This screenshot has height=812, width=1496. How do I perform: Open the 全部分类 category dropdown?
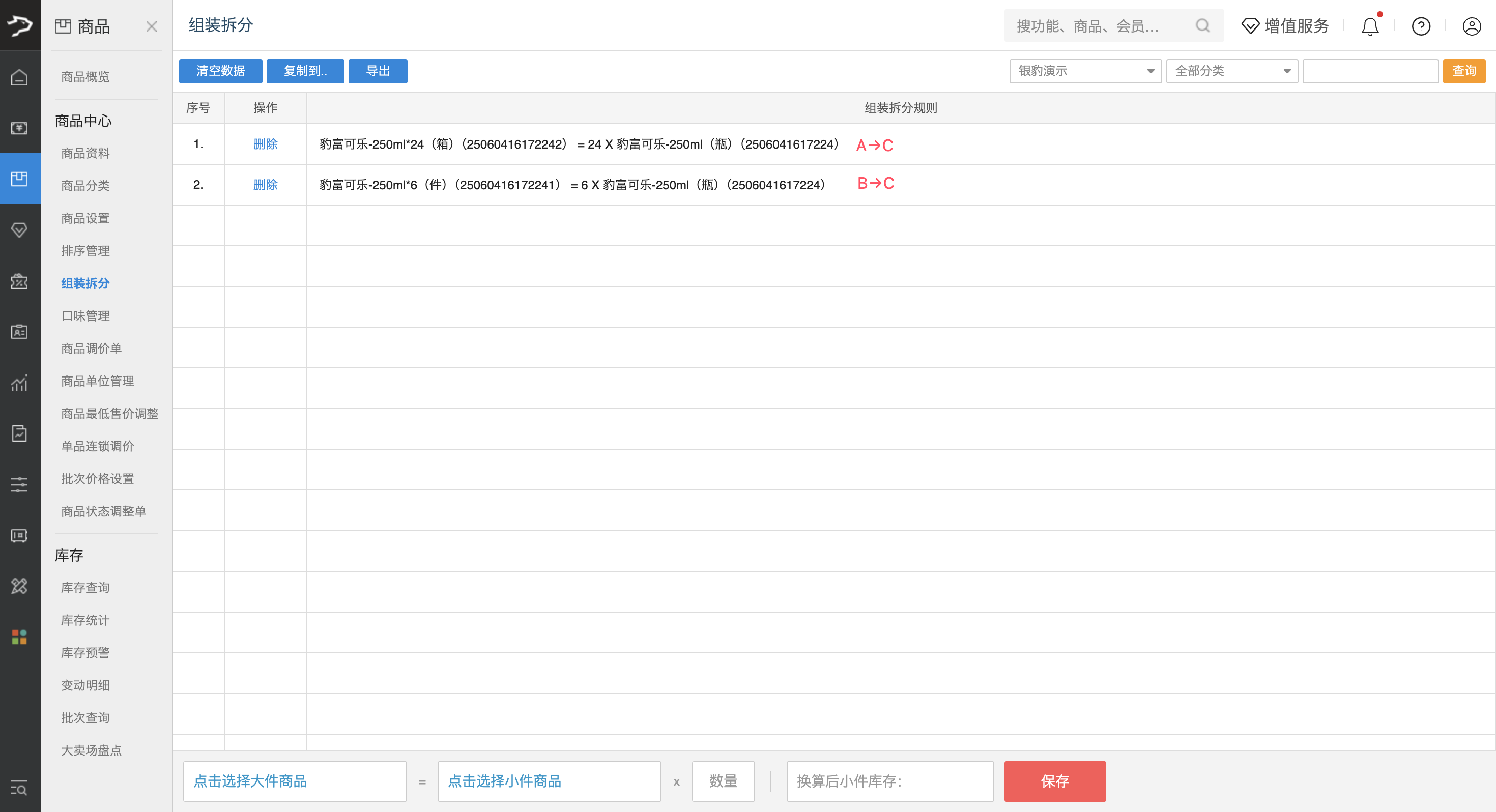pos(1232,71)
